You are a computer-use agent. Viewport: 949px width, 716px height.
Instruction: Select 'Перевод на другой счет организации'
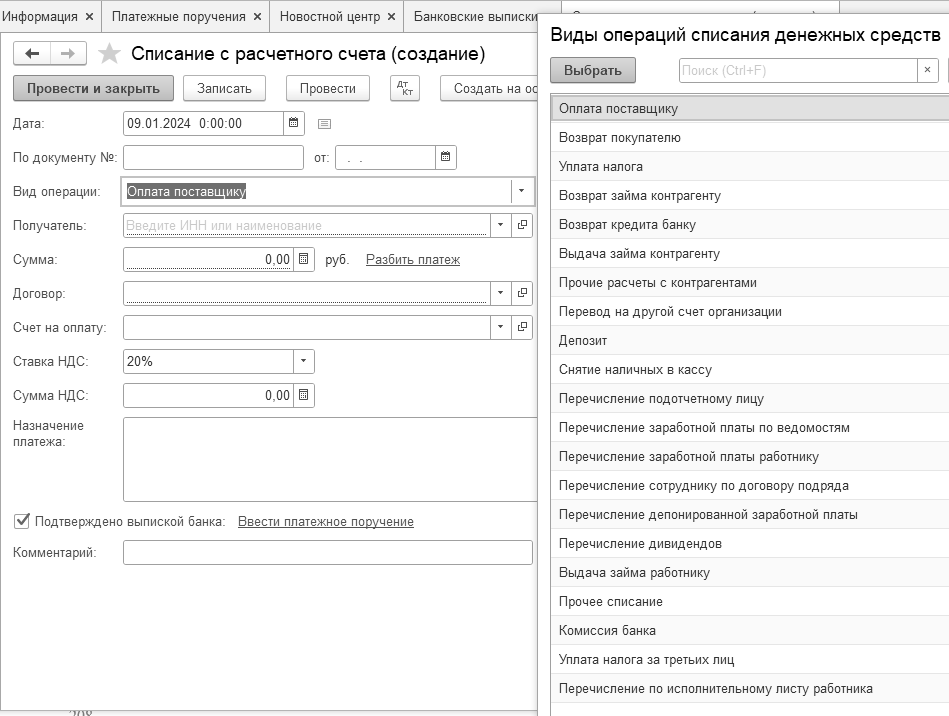(x=750, y=312)
